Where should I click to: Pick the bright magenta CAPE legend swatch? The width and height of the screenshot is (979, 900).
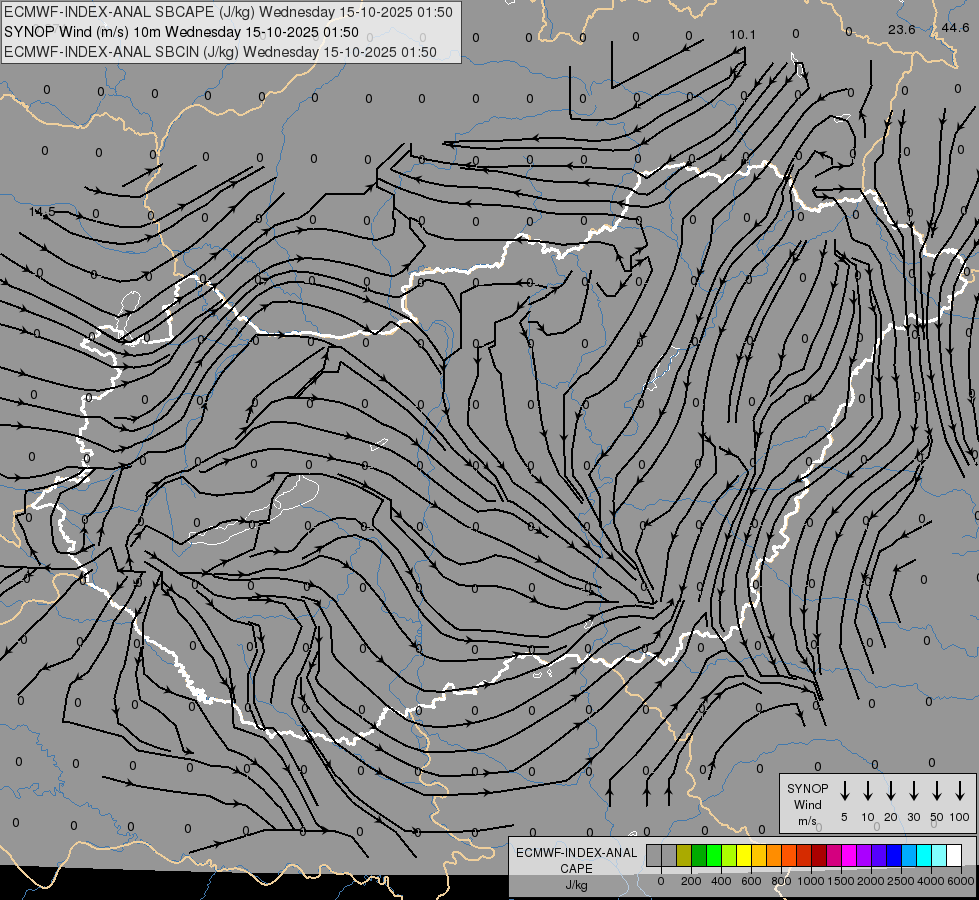click(x=849, y=856)
